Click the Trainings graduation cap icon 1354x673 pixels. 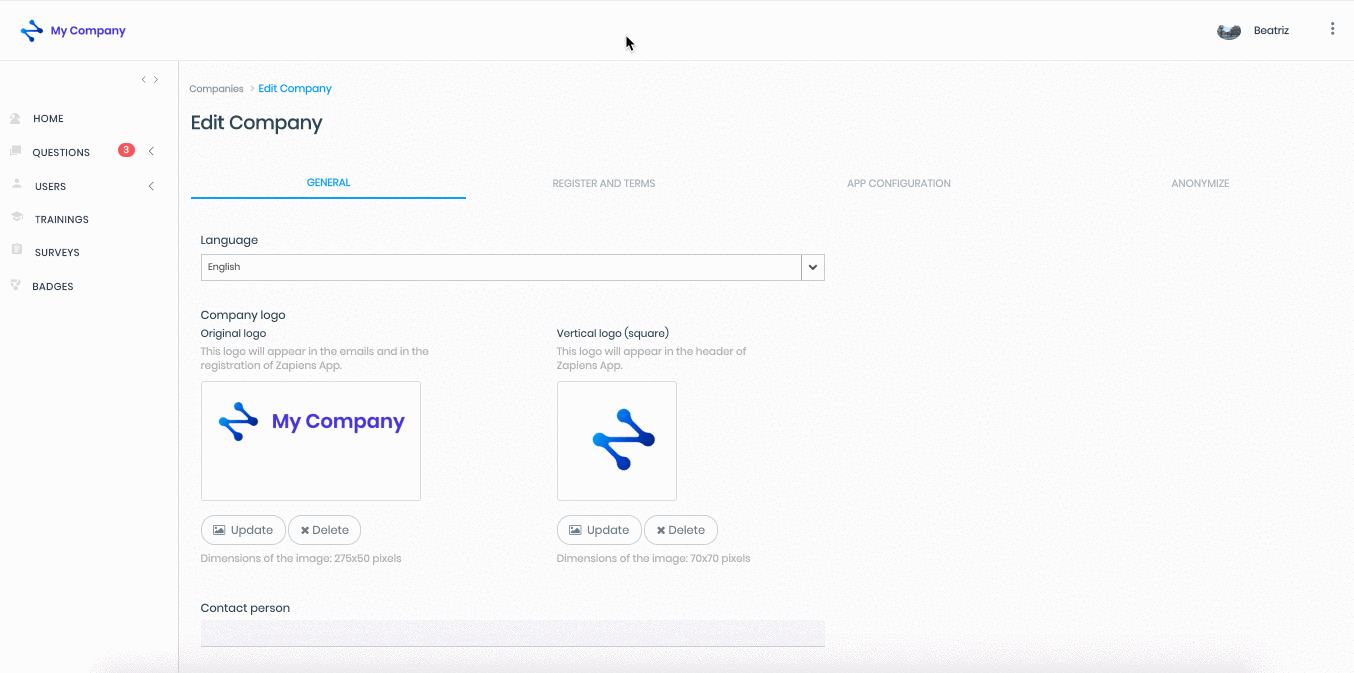[x=16, y=218]
